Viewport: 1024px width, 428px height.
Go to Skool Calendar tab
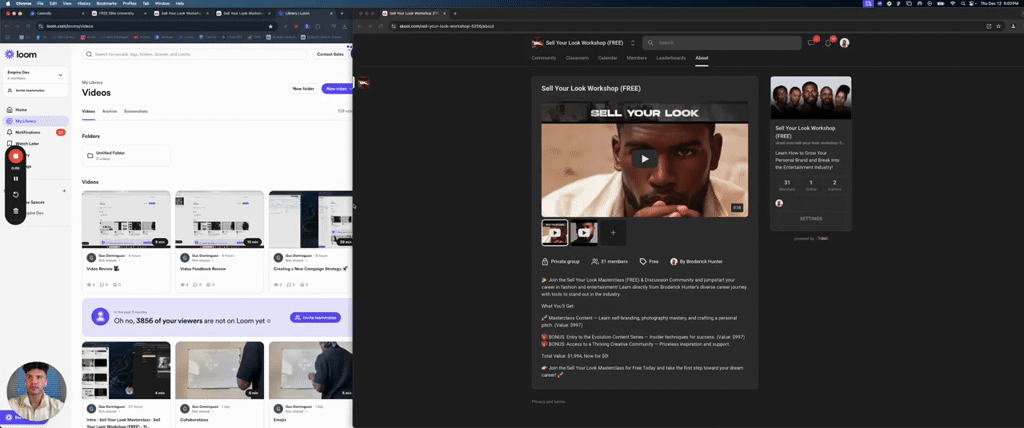pyautogui.click(x=607, y=58)
